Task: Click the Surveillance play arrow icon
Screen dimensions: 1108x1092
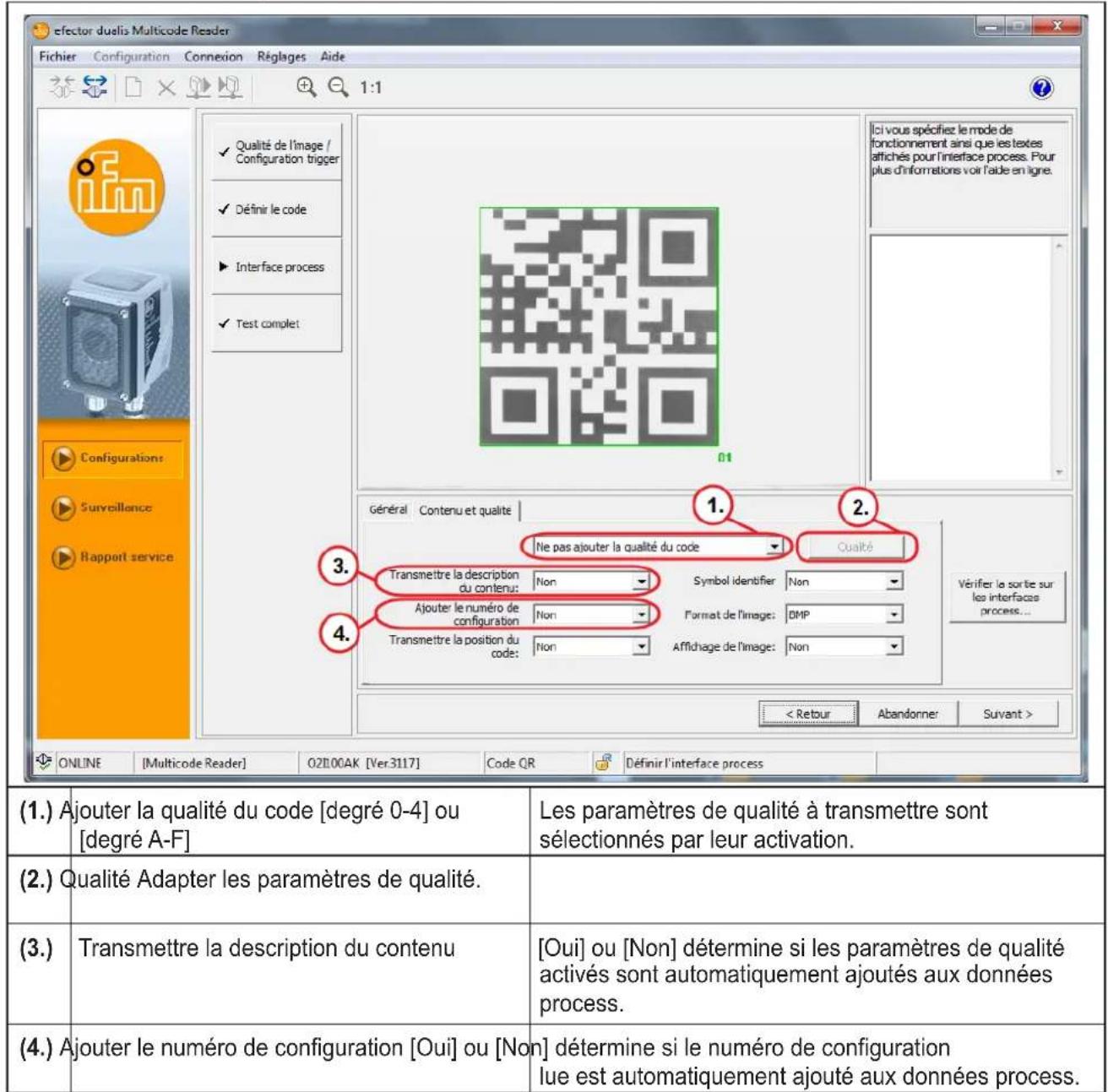Action: pyautogui.click(x=63, y=508)
